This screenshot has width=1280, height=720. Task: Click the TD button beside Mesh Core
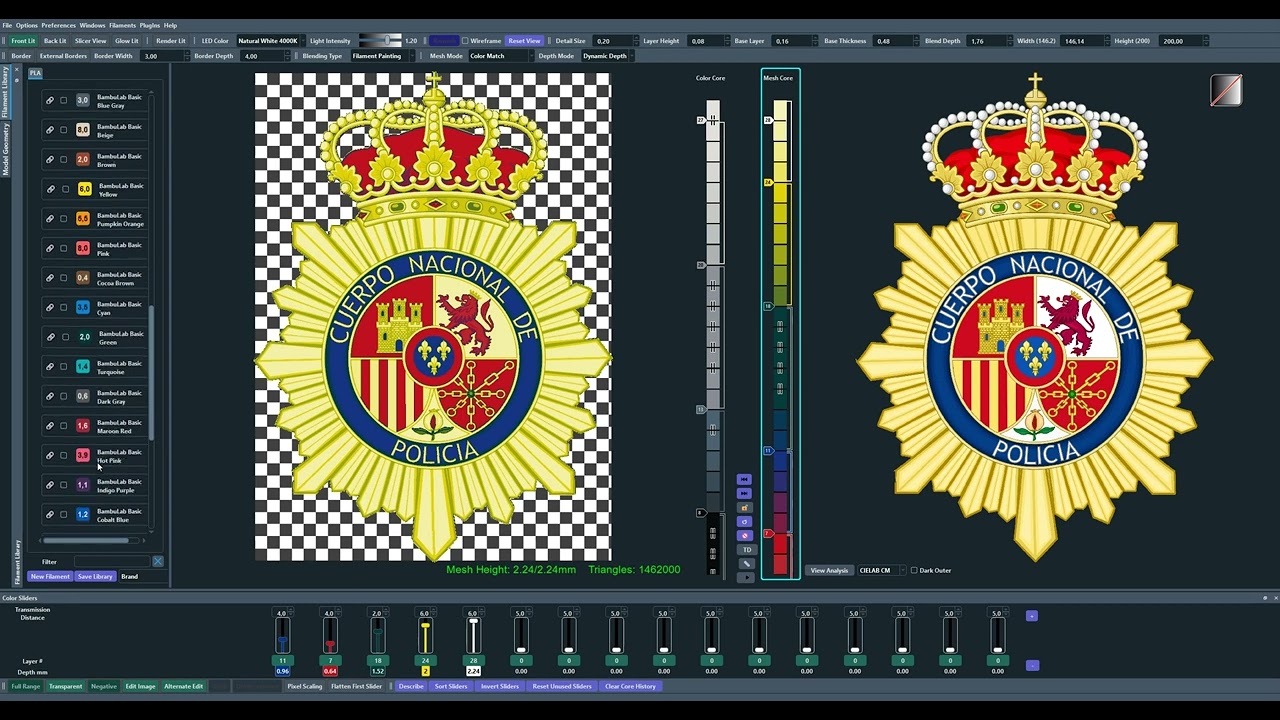pyautogui.click(x=746, y=550)
